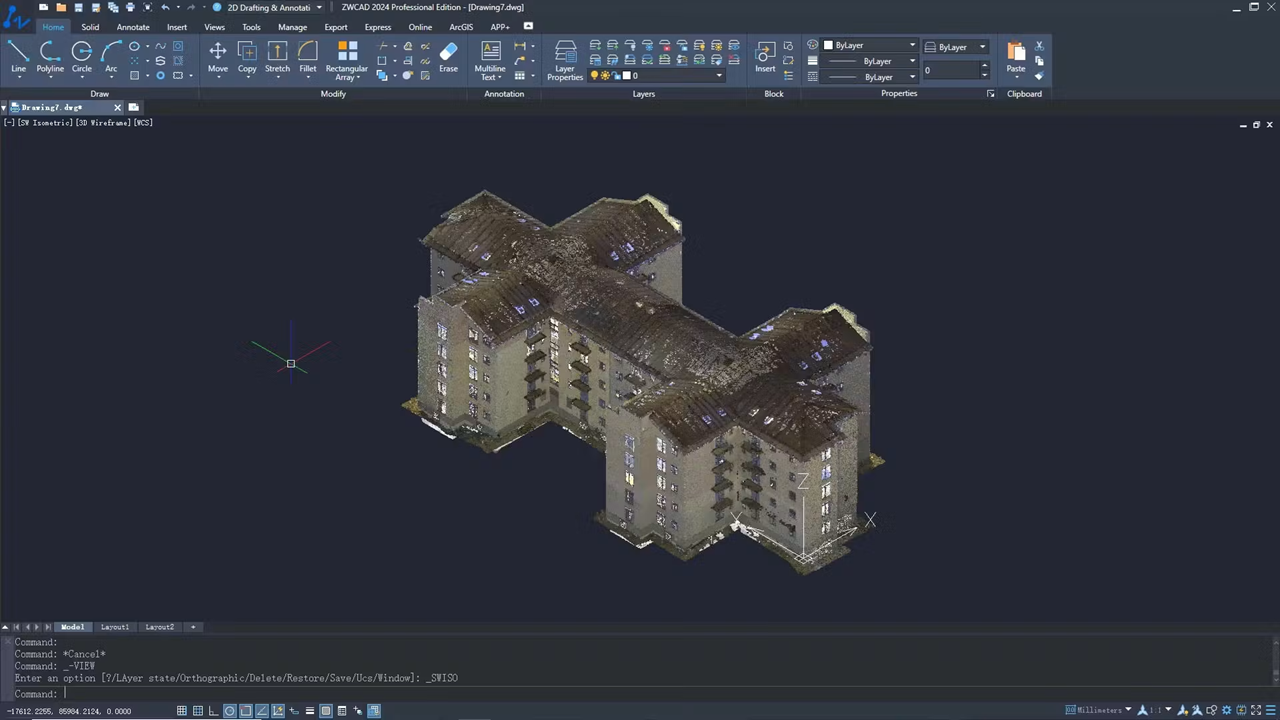
Task: Click the Match Properties brush icon in Clipboard
Action: (1039, 76)
